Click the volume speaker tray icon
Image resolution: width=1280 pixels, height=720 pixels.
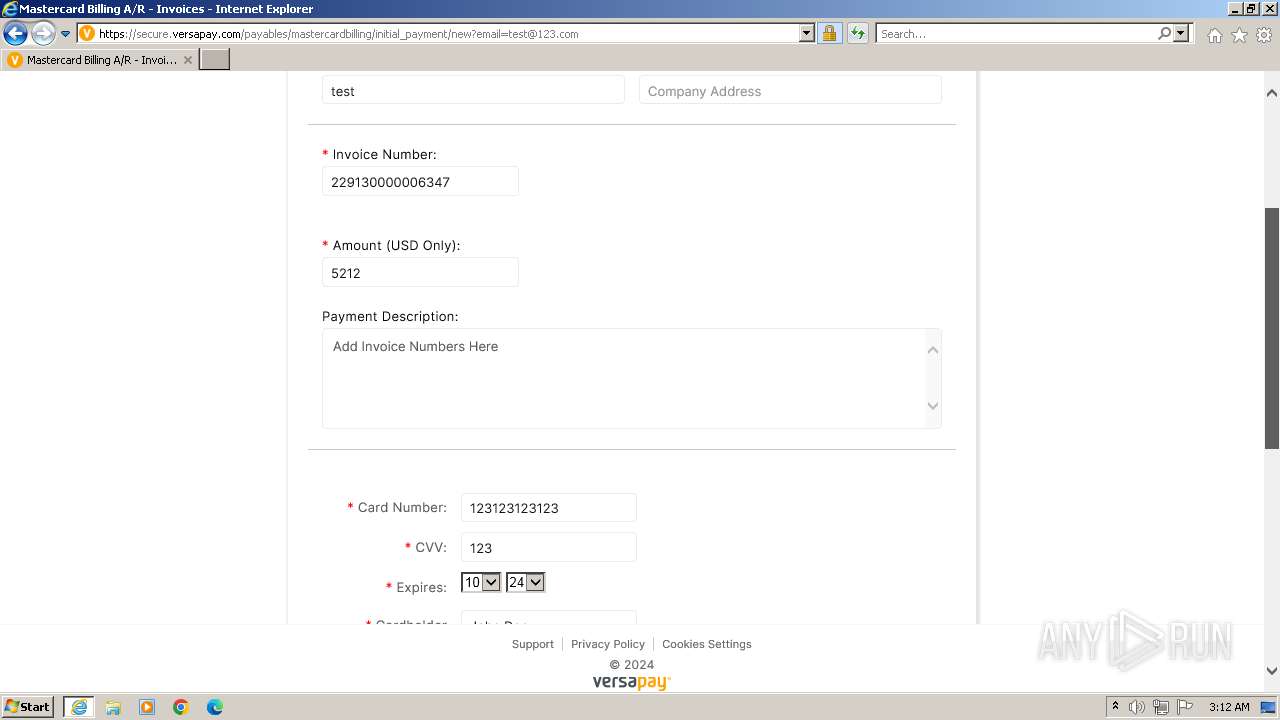pos(1137,707)
